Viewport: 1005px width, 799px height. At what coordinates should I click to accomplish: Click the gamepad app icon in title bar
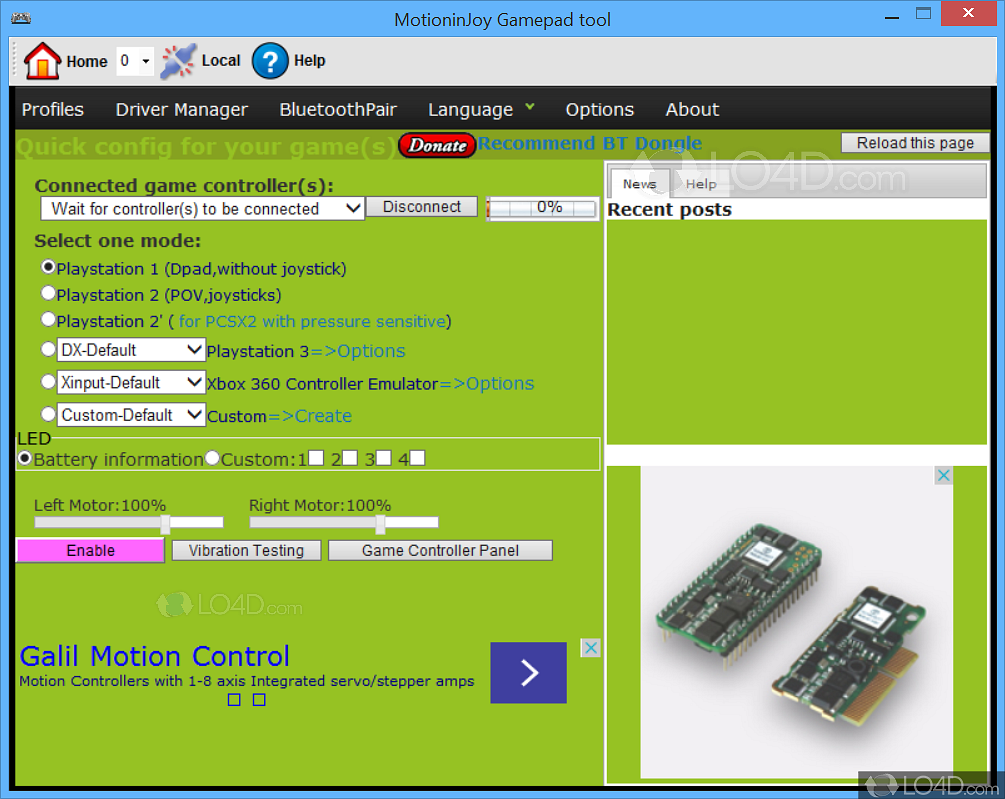tap(21, 18)
